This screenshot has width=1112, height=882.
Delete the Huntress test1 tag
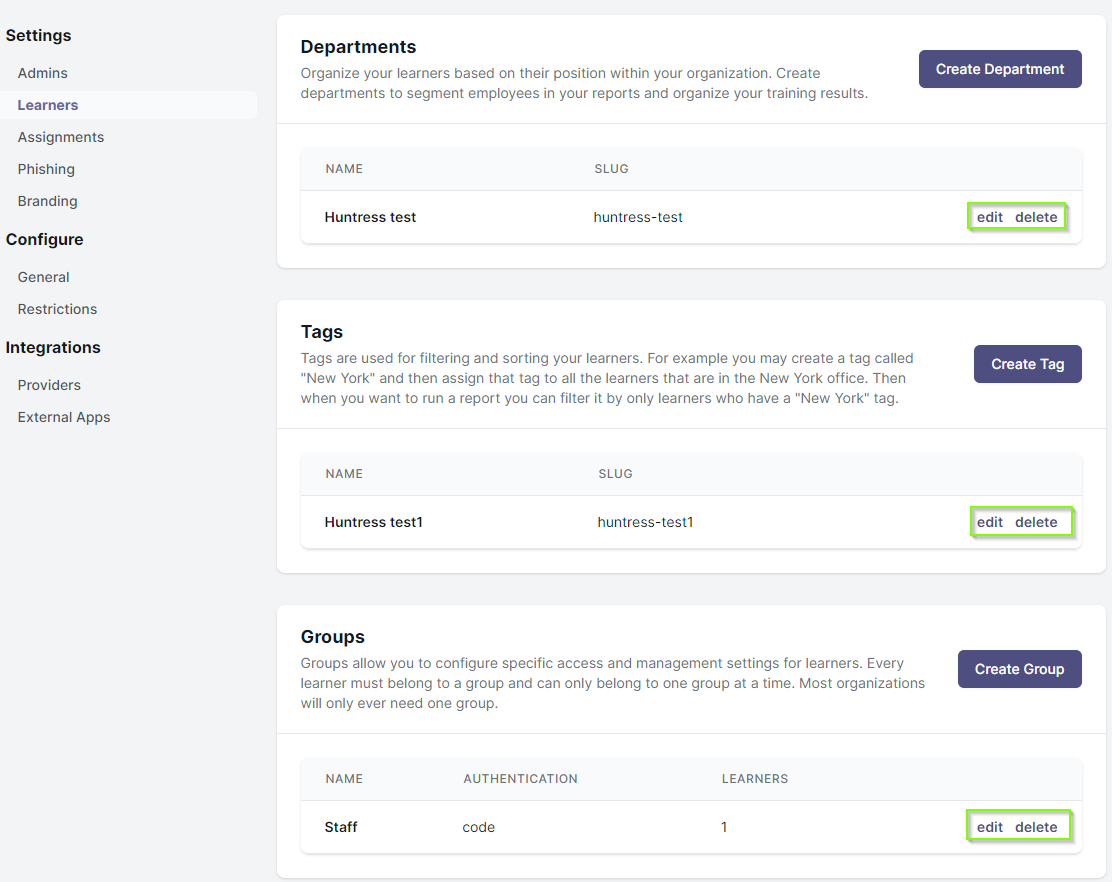click(1035, 522)
